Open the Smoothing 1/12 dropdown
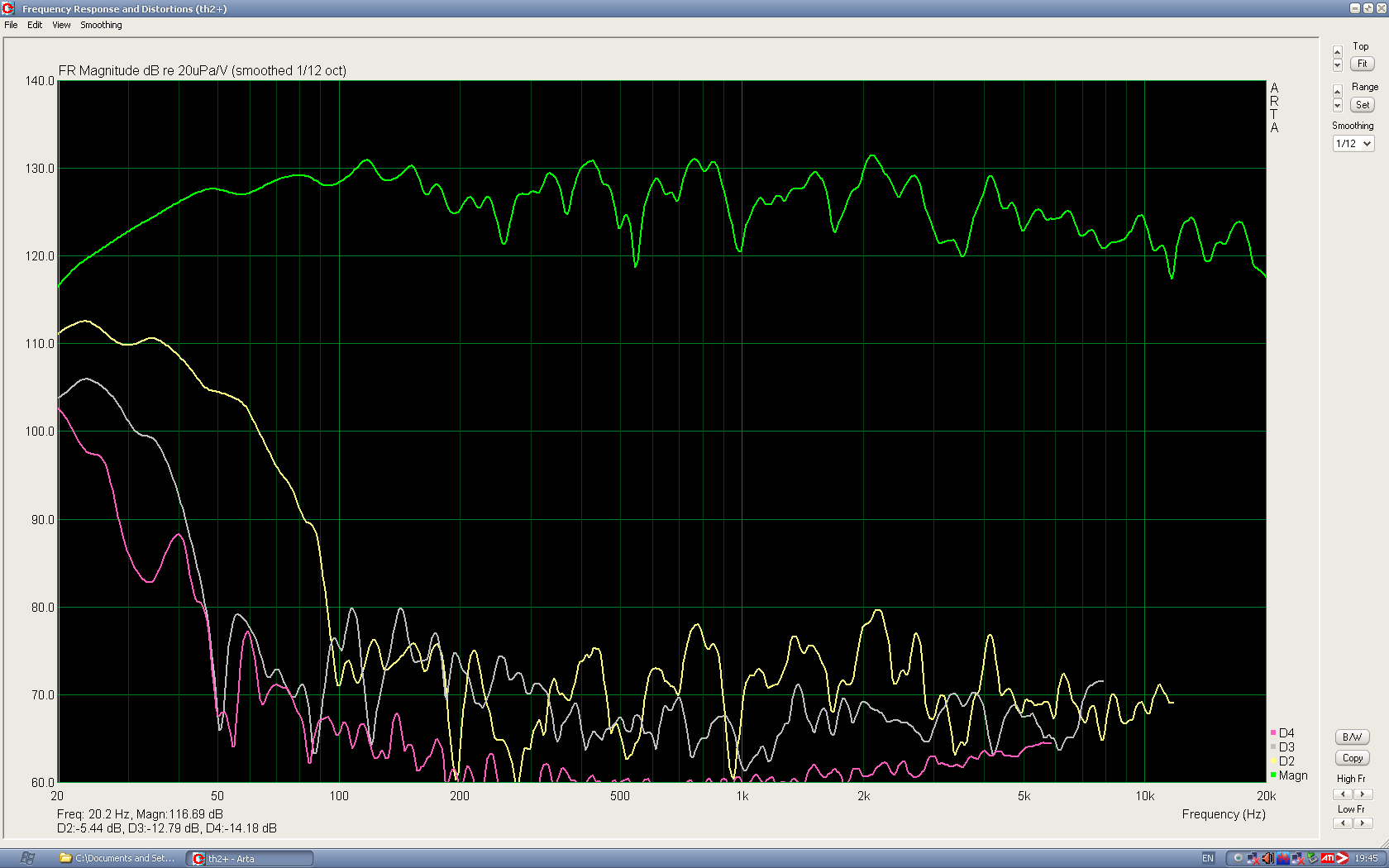The height and width of the screenshot is (868, 1389). coord(1353,144)
